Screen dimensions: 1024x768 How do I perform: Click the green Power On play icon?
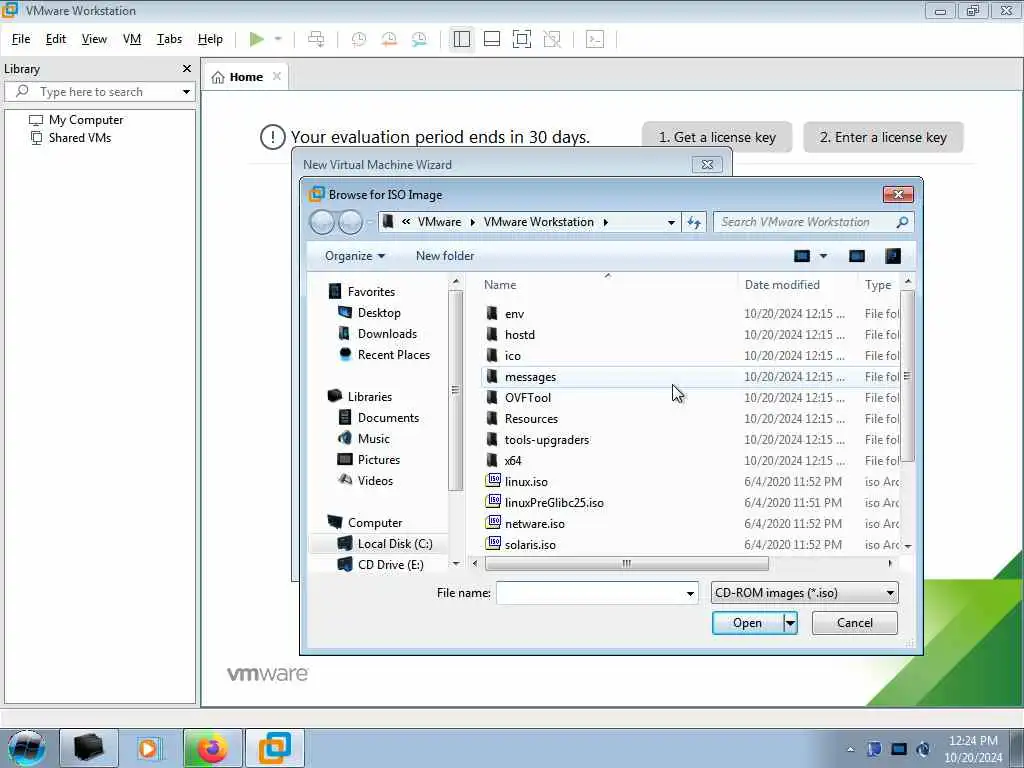[257, 39]
